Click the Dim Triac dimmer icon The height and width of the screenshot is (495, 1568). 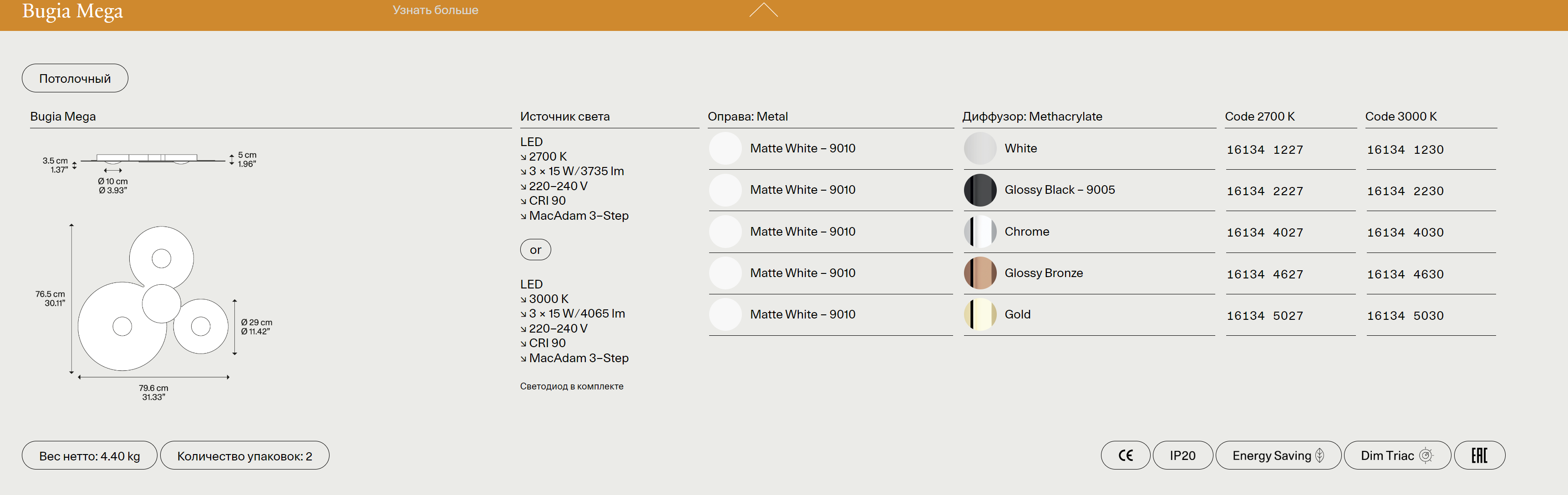point(1426,455)
